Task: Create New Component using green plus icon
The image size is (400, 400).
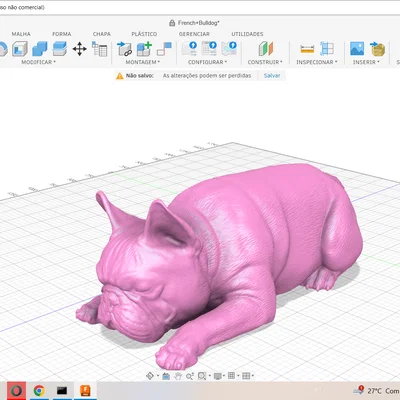Action: point(144,49)
